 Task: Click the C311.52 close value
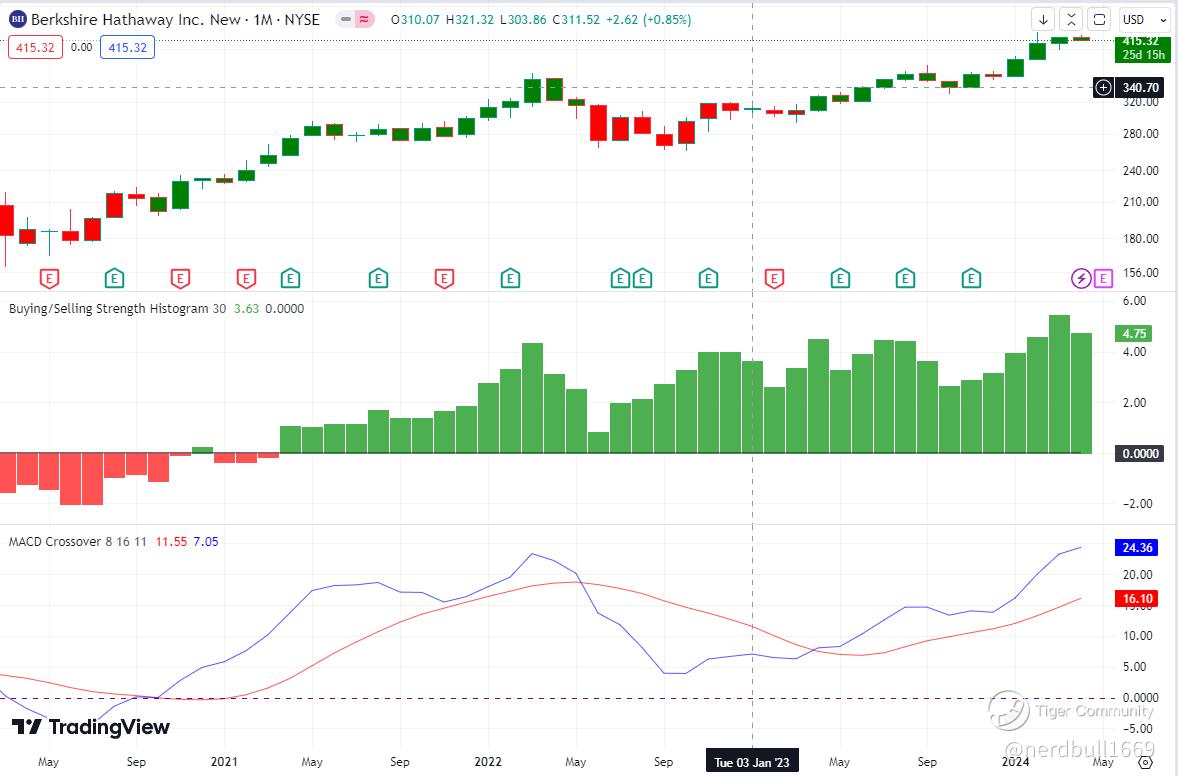coord(576,20)
